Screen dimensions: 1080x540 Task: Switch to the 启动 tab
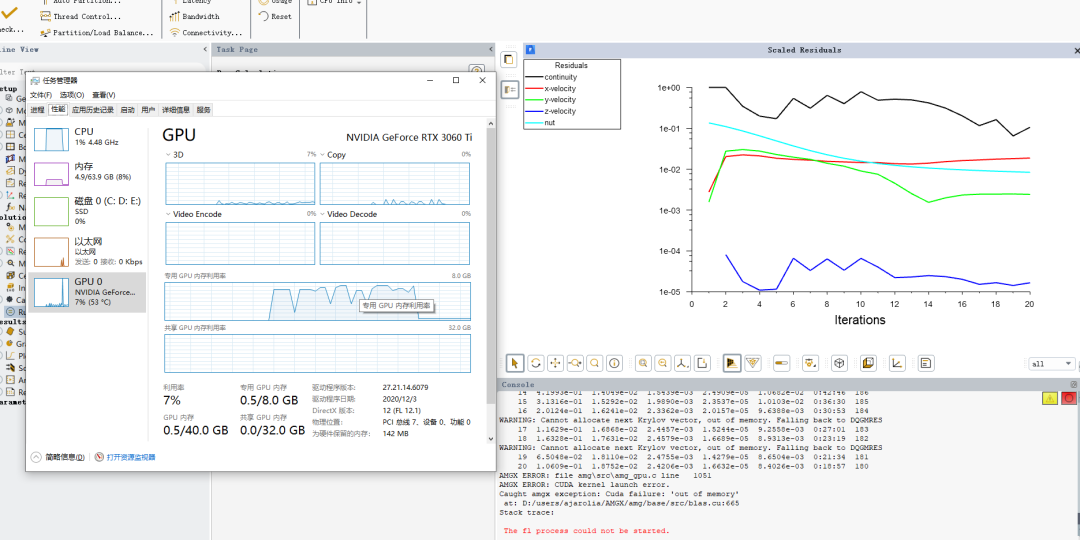coord(127,110)
